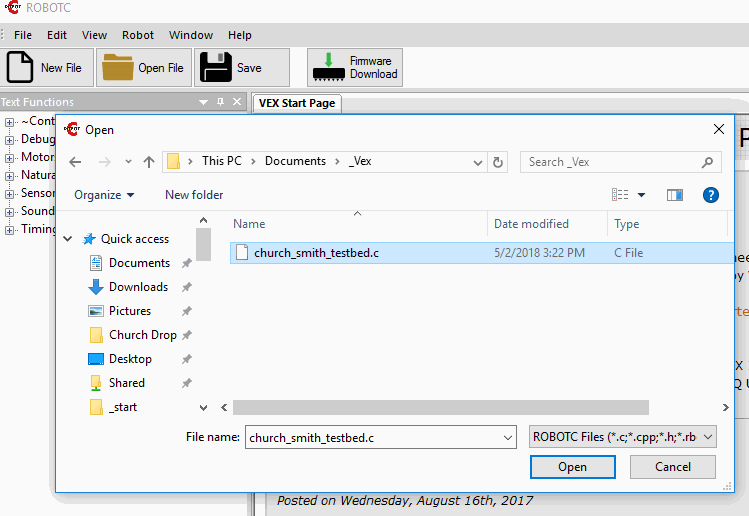Open the dialog Help question icon
This screenshot has width=749, height=516.
711,195
